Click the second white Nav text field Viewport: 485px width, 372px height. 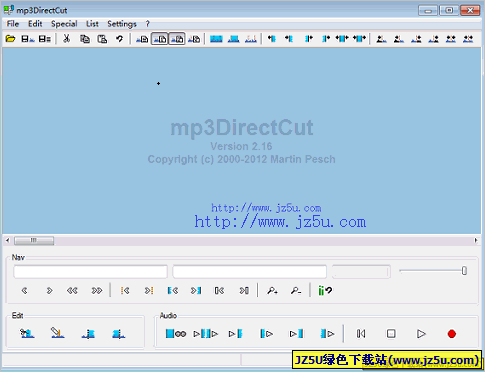(x=249, y=272)
